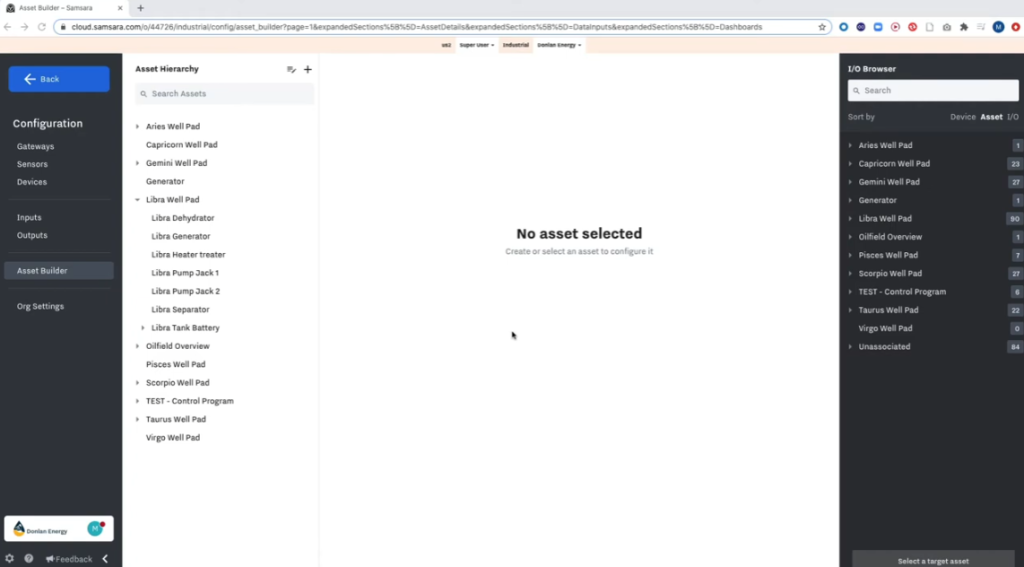Click the Unassociated count badge 84
Viewport: 1024px width, 567px height.
pos(1015,347)
